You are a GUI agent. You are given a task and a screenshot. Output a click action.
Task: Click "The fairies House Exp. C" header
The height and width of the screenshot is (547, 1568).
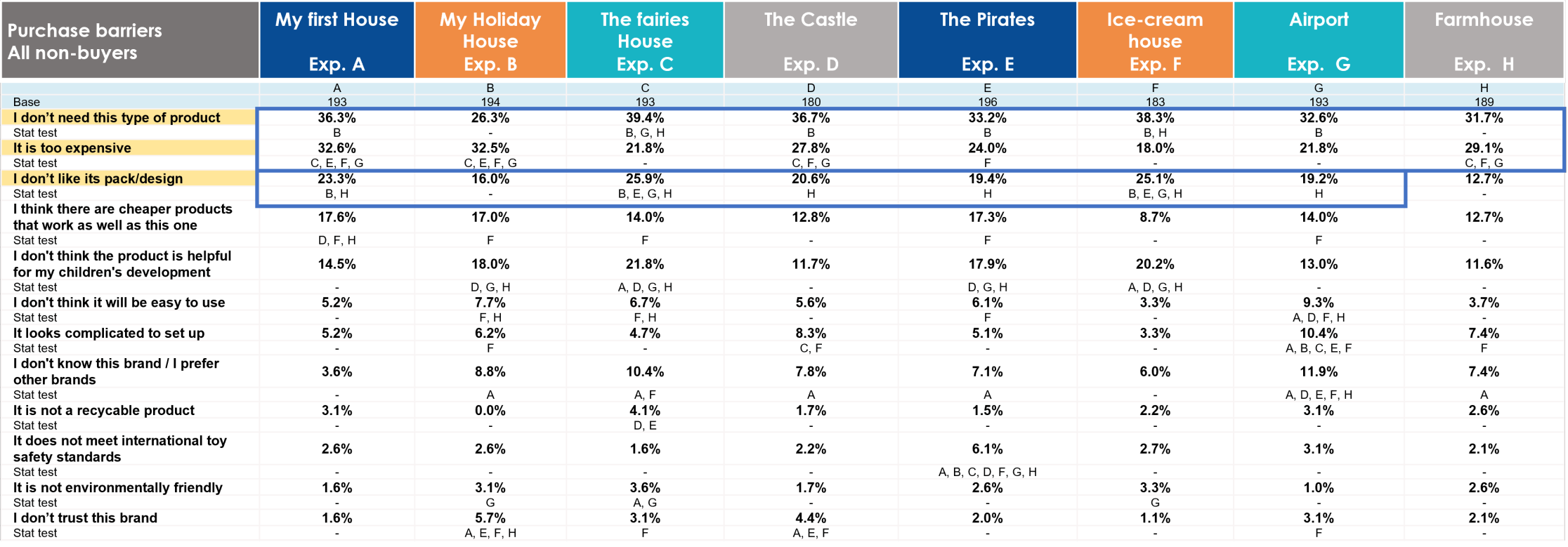click(645, 40)
